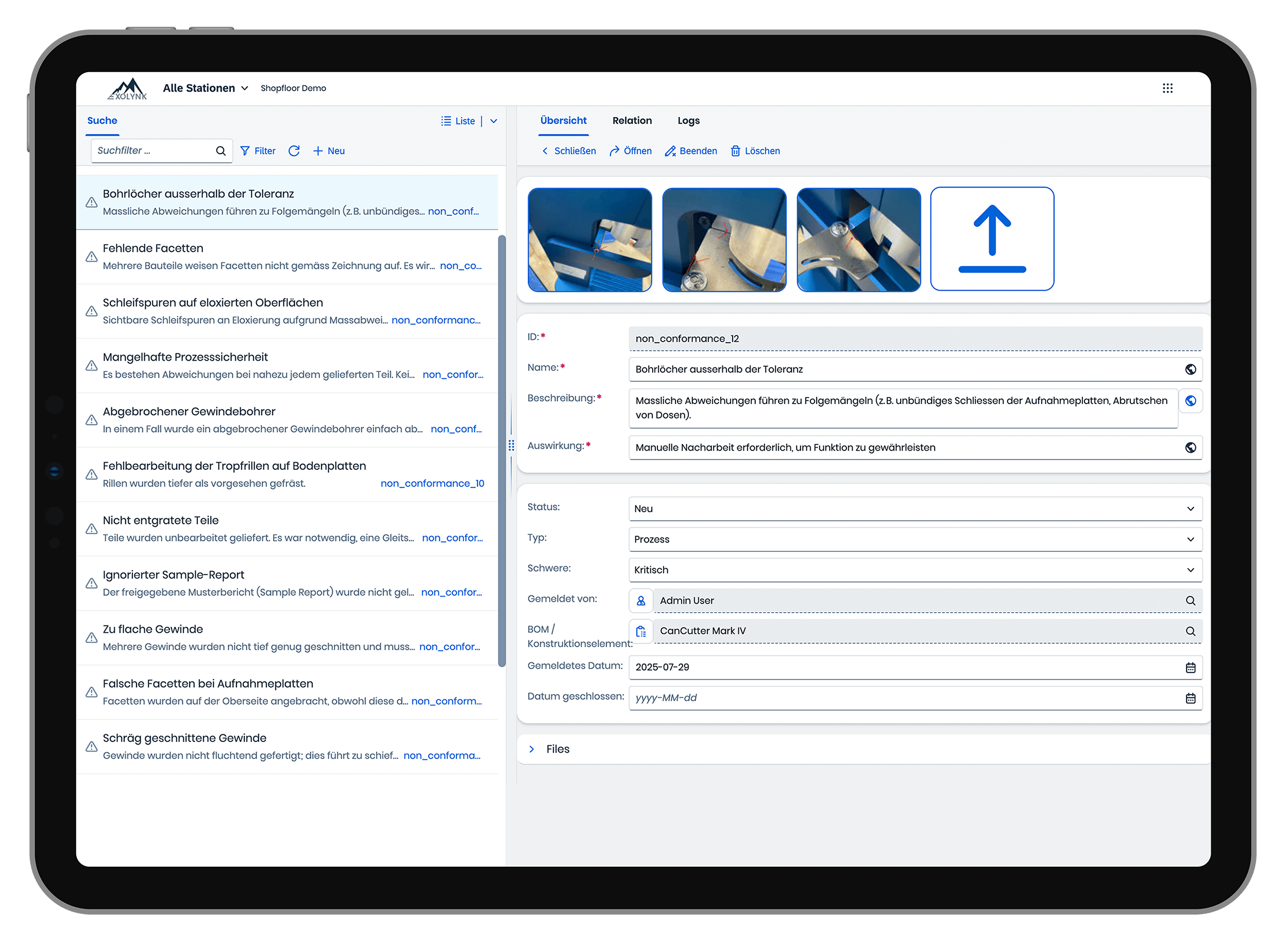Click the globe icon in Auswirkung field
This screenshot has height=946, width=1288.
tap(1191, 448)
